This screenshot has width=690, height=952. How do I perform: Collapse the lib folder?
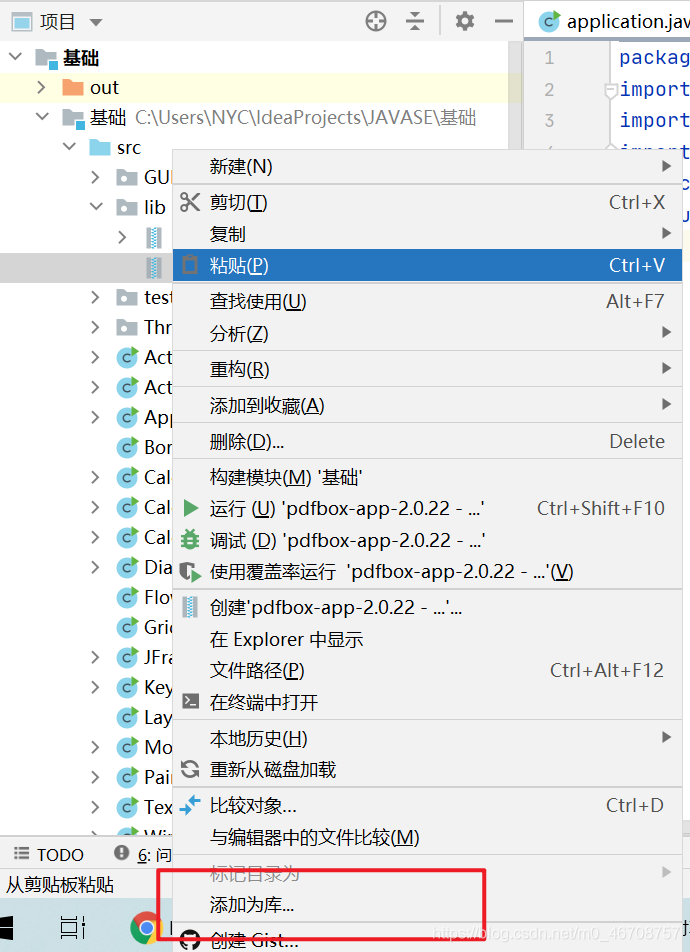[96, 206]
